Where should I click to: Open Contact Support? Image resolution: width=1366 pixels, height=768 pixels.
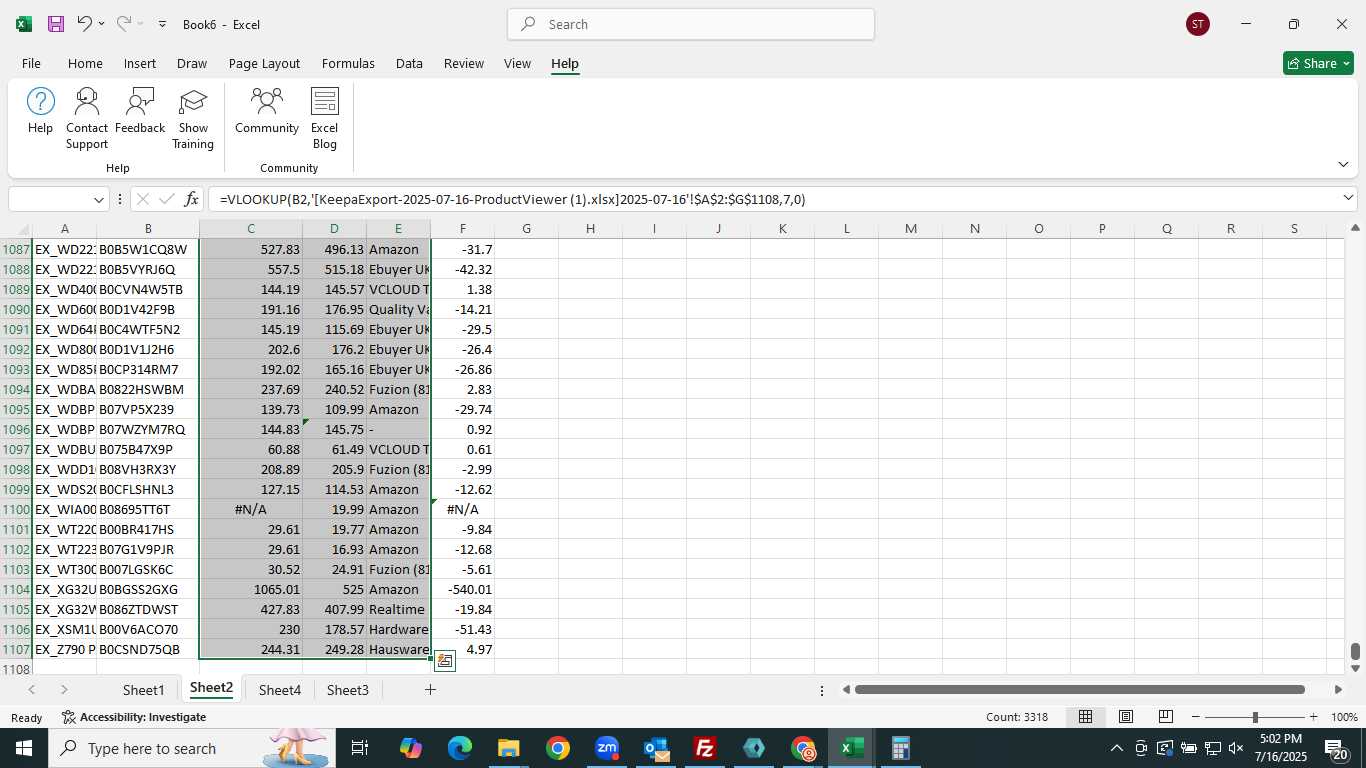[x=87, y=119]
